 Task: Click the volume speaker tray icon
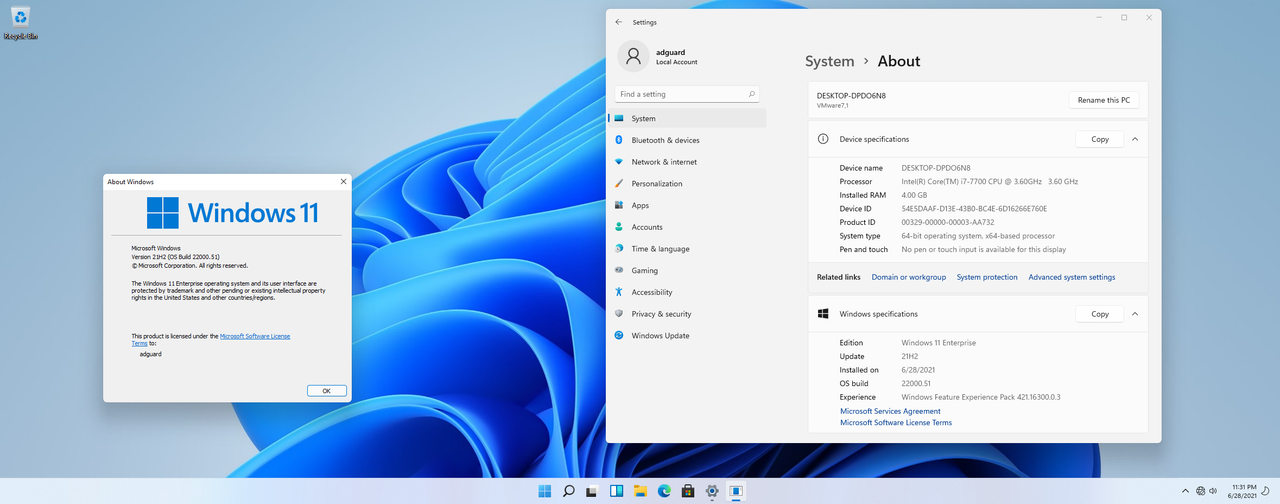(1214, 491)
